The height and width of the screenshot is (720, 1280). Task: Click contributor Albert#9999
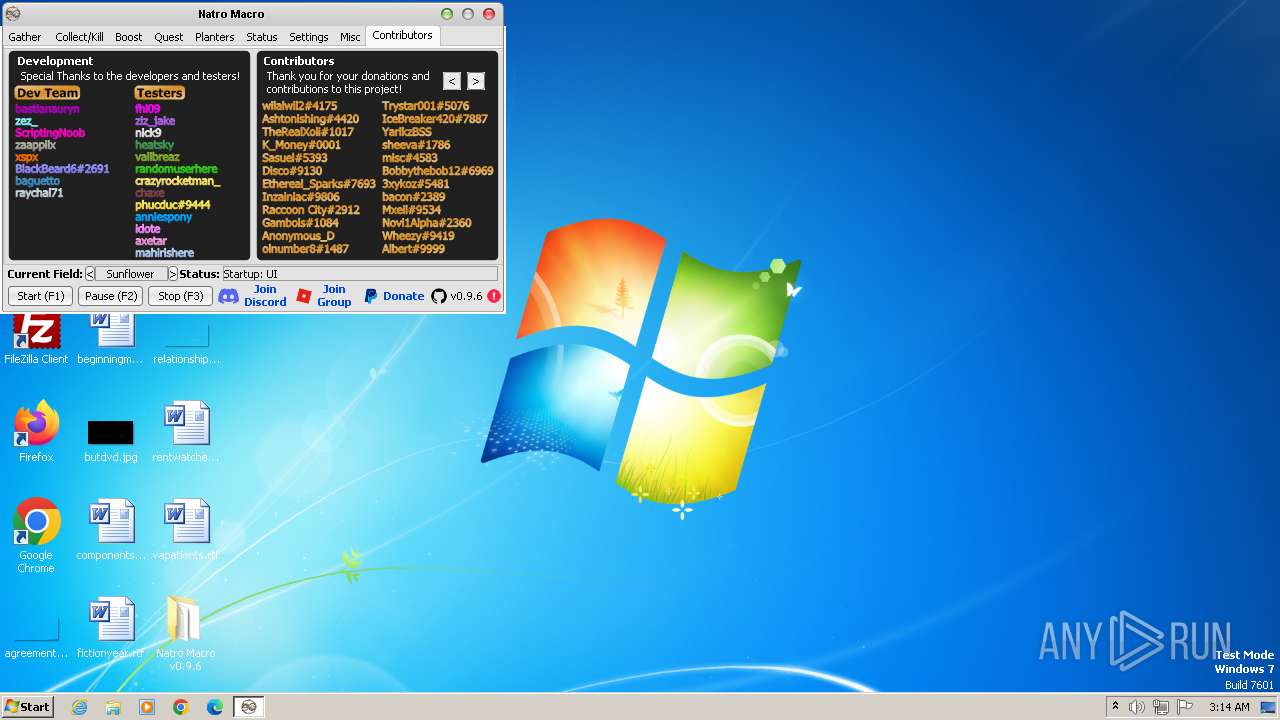413,249
